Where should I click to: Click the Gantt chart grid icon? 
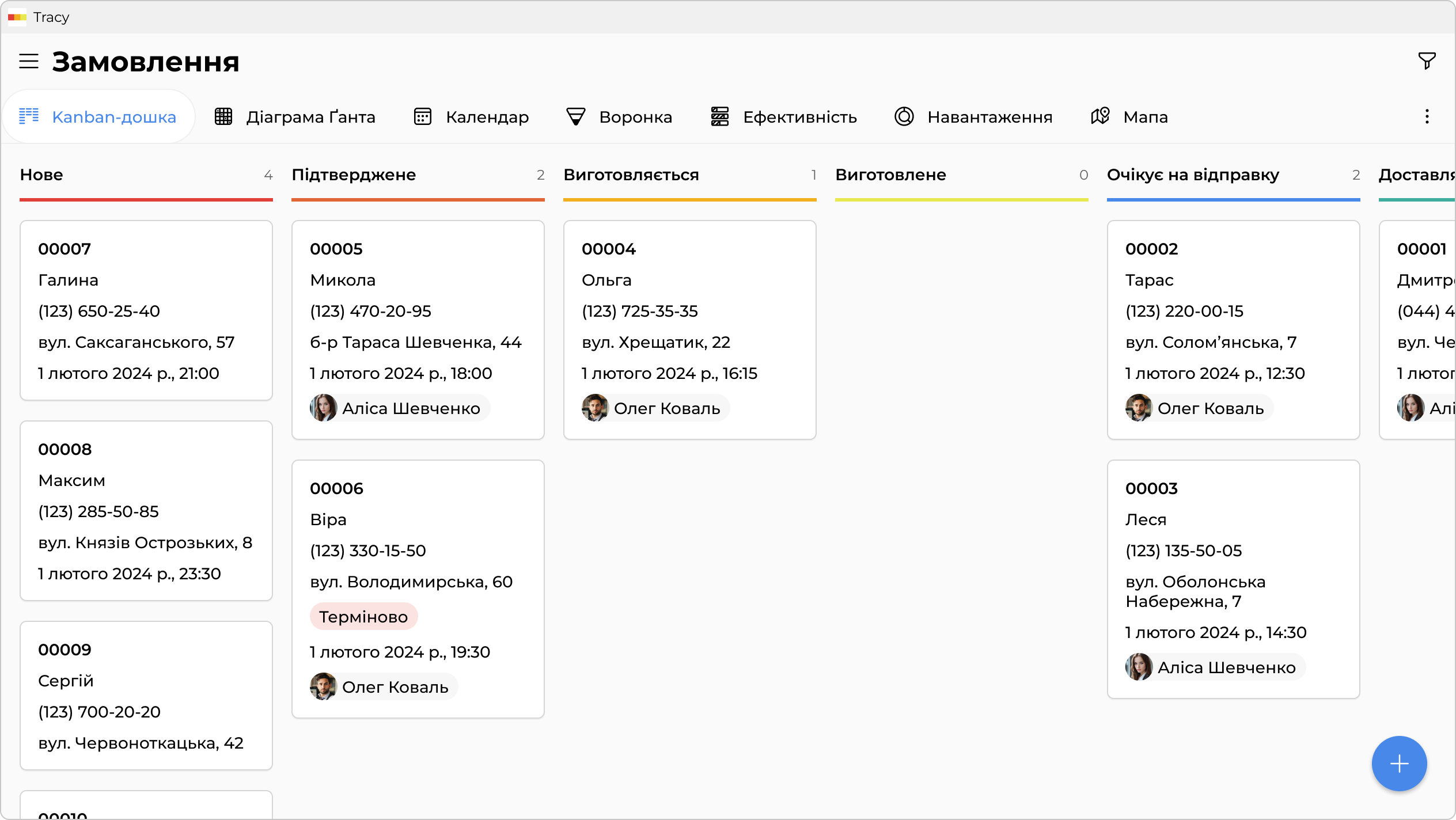(223, 117)
